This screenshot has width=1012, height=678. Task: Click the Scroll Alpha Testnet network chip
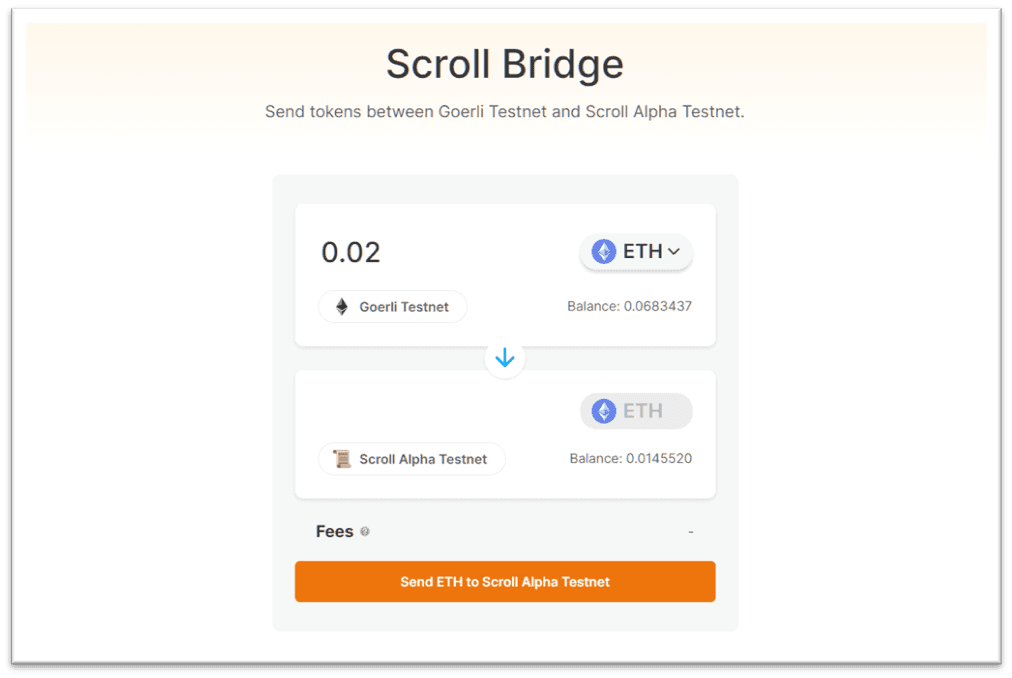pyautogui.click(x=412, y=459)
